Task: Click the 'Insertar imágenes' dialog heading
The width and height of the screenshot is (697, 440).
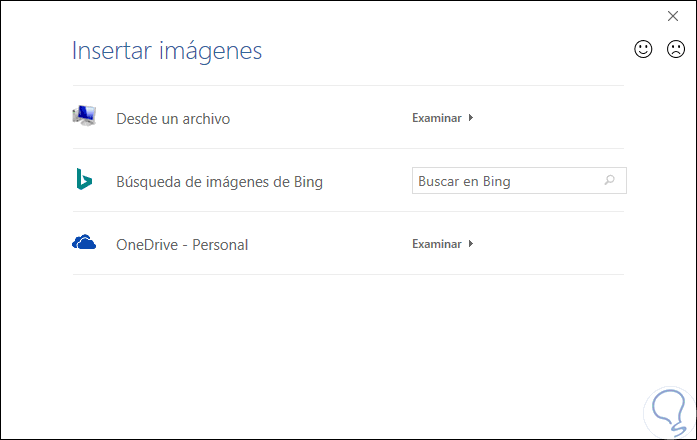Action: 167,51
